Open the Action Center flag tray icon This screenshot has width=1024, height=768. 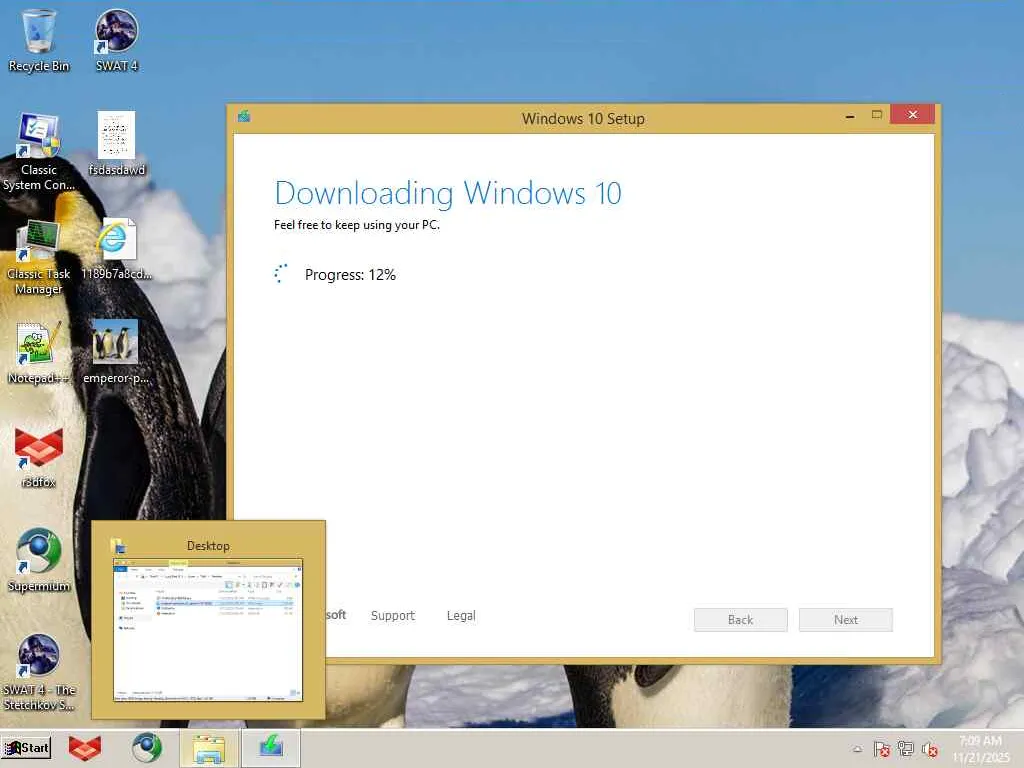tap(881, 749)
